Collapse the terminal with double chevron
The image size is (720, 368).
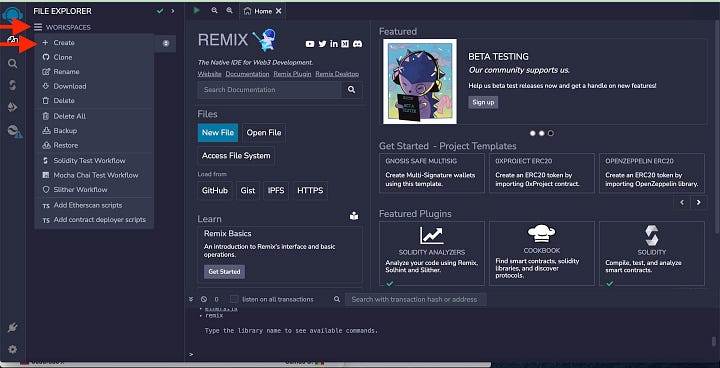click(x=191, y=299)
